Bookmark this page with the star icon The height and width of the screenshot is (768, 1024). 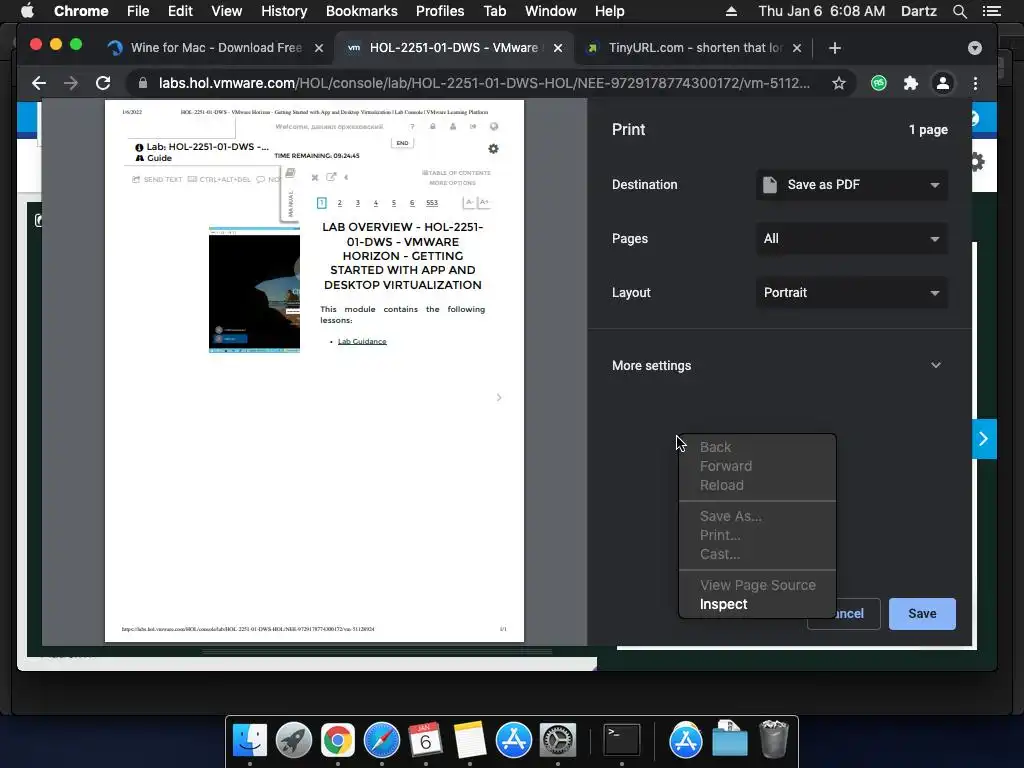pos(839,83)
